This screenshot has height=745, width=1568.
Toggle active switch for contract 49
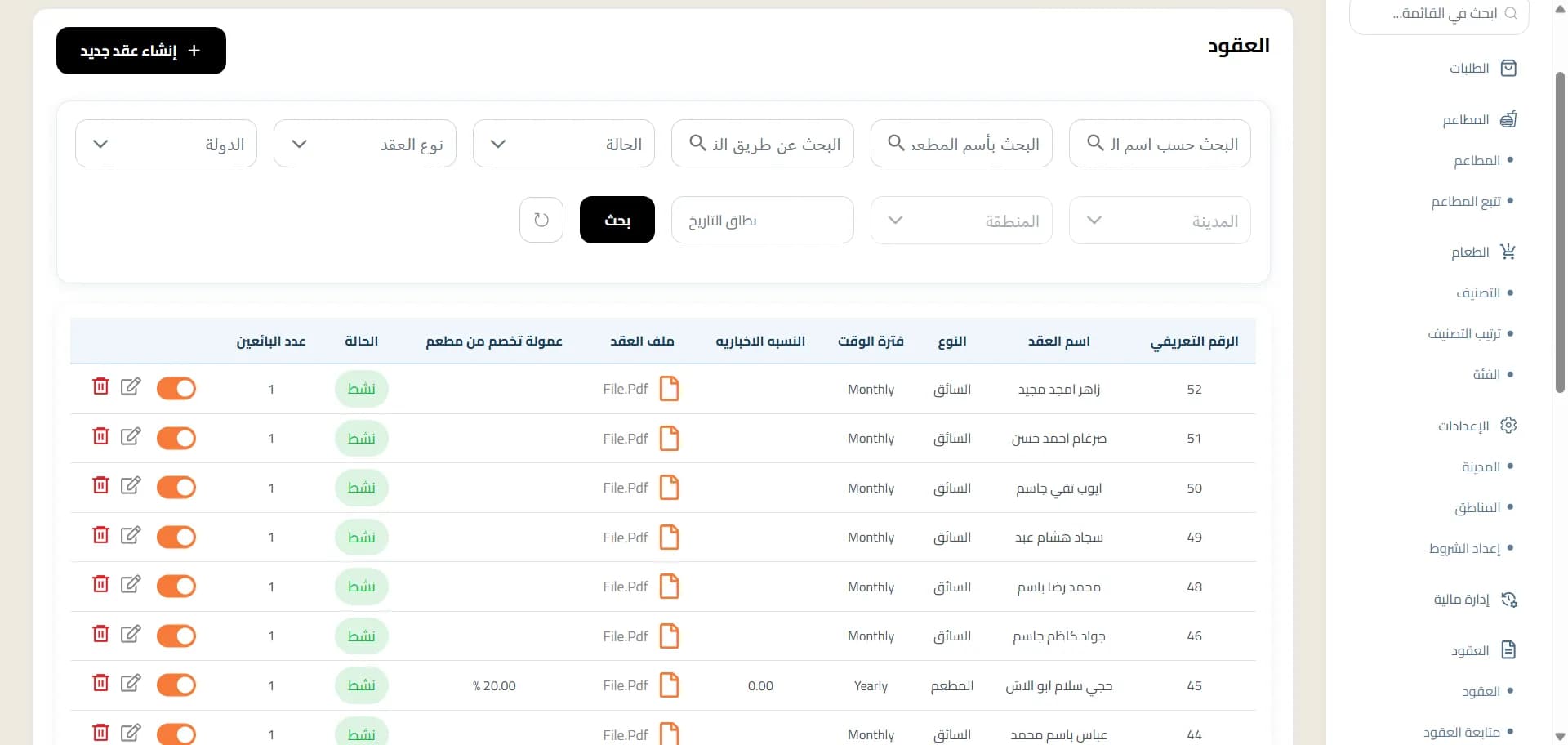tap(176, 537)
